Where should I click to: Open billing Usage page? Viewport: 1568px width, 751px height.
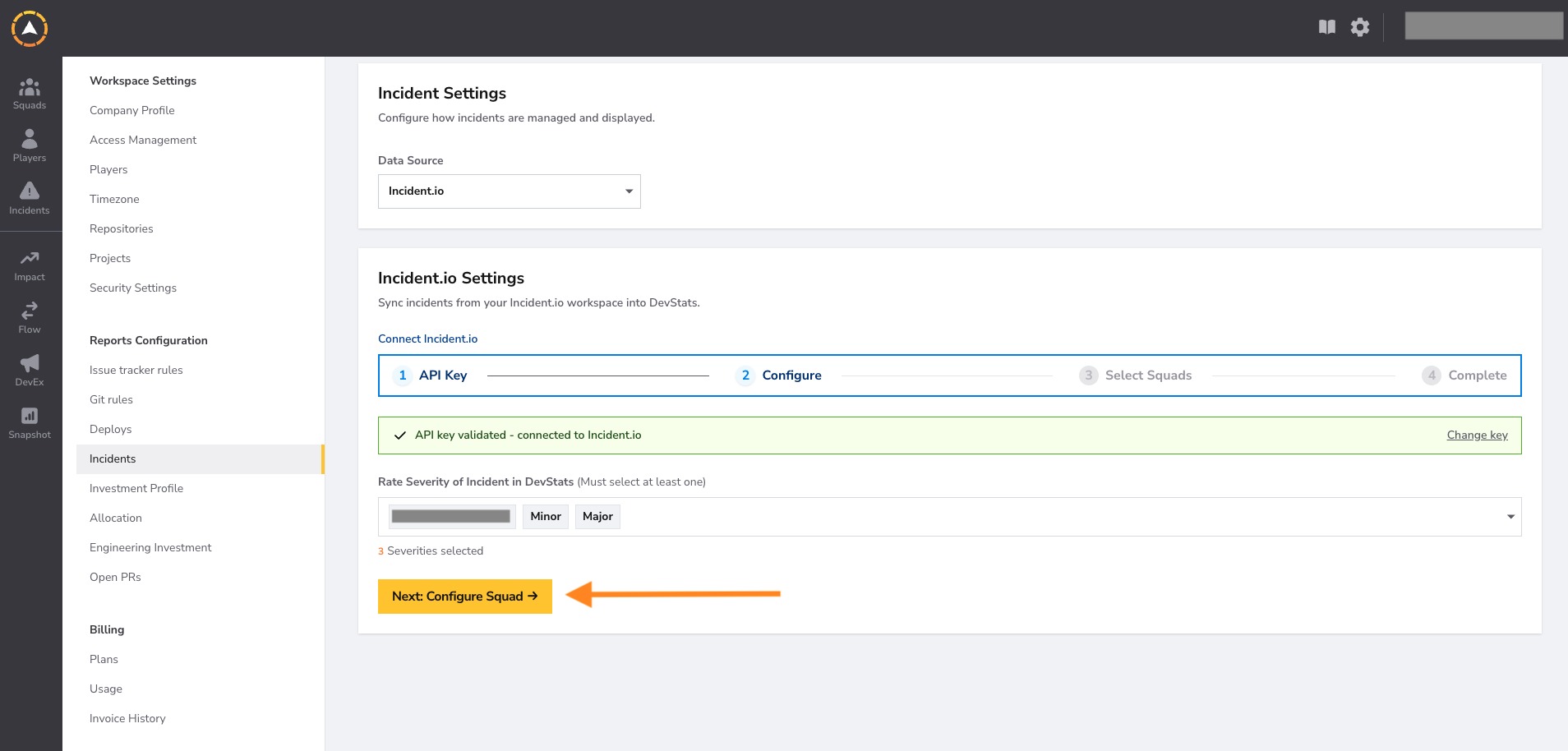click(x=106, y=689)
